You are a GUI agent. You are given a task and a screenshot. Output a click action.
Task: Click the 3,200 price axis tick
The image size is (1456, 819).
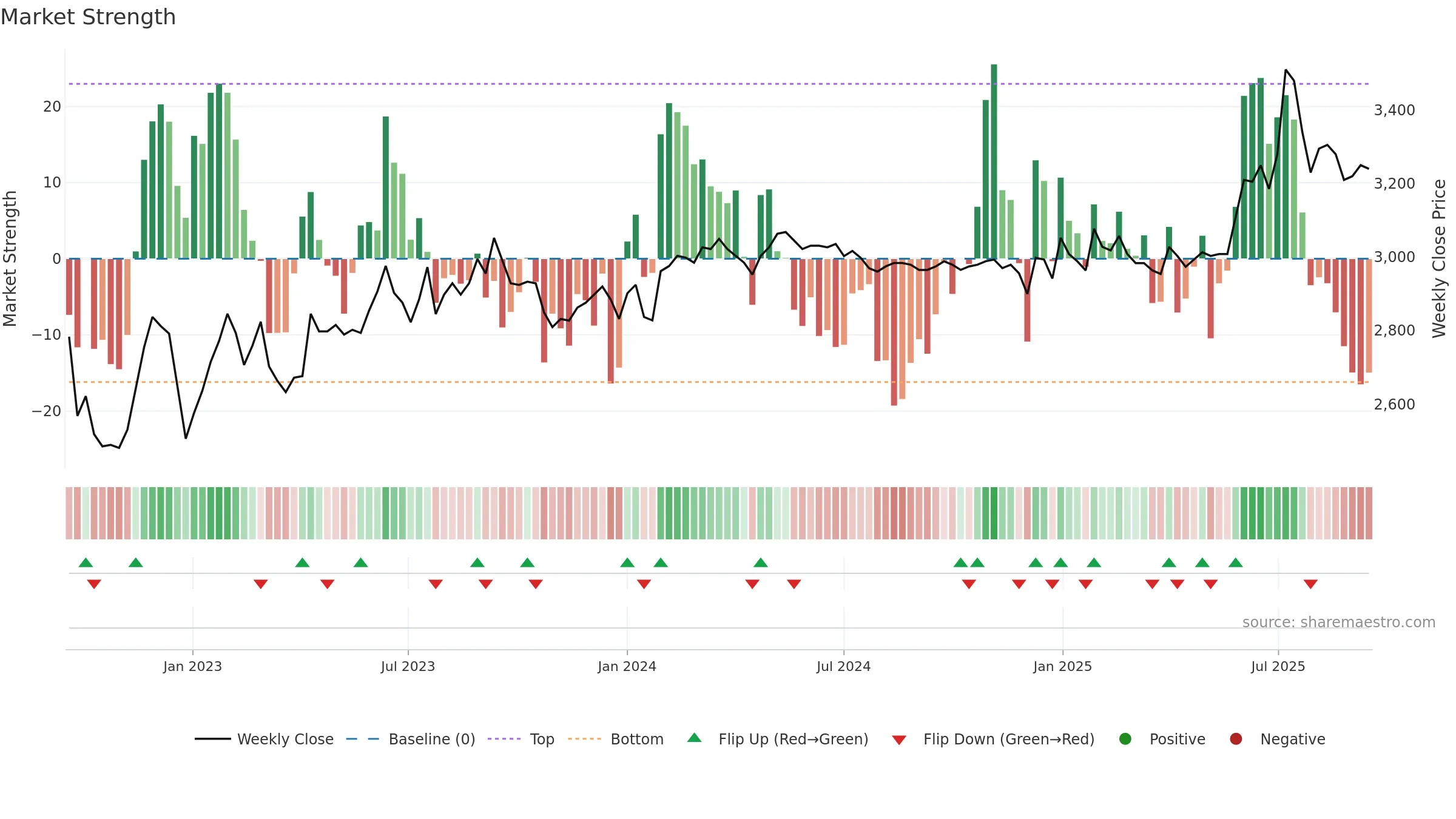(x=1394, y=184)
